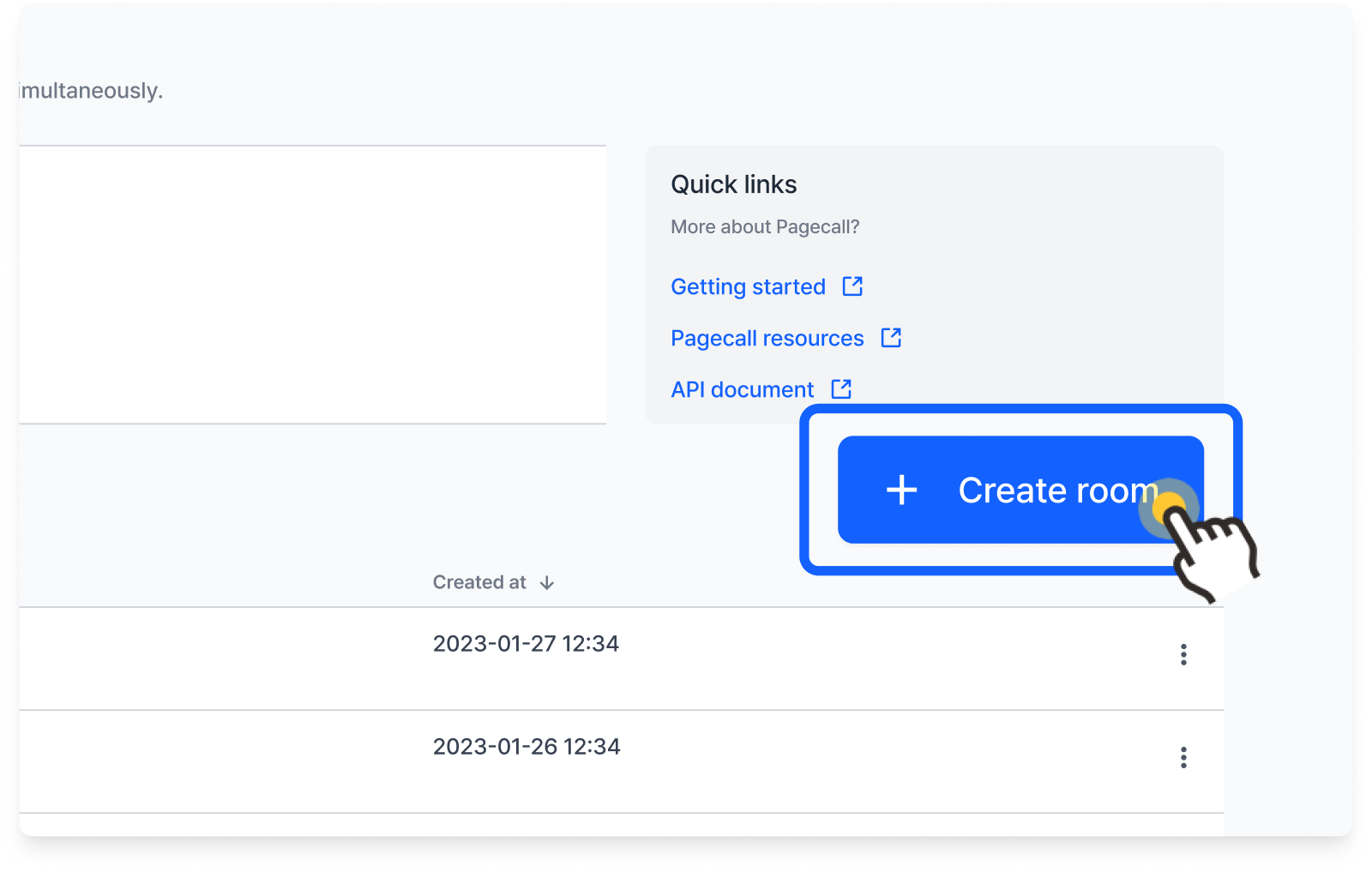Open three-dot menu for 2023-01-26 row
1372x872 pixels.
pyautogui.click(x=1183, y=757)
